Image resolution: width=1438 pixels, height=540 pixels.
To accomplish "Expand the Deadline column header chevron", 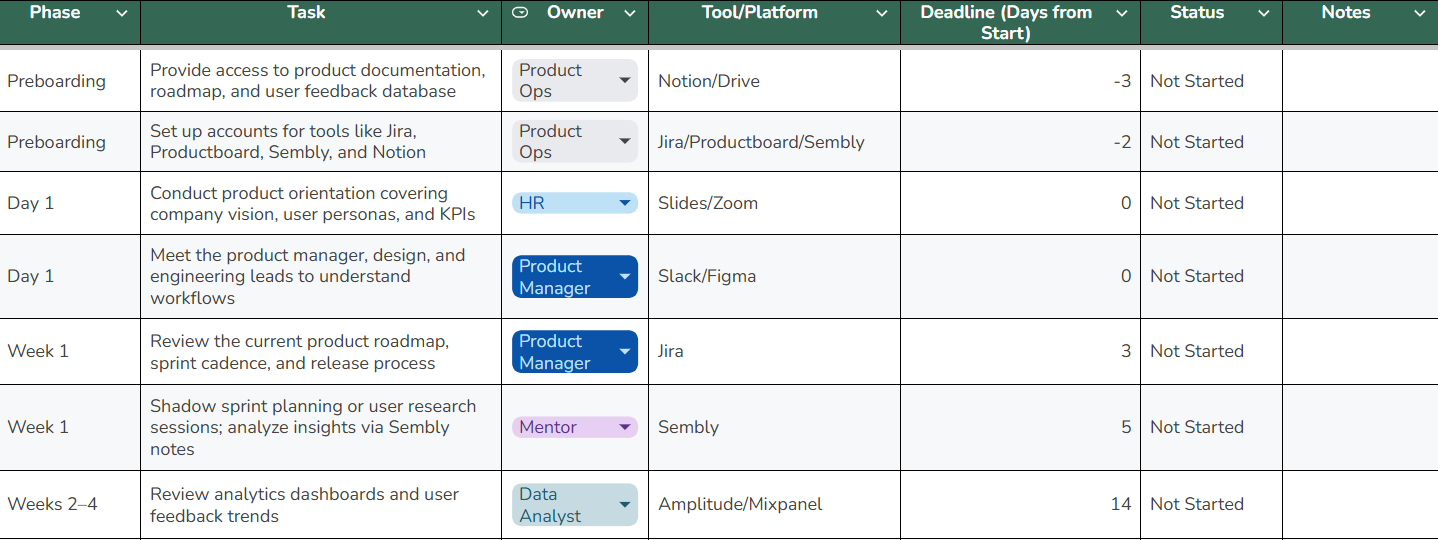I will pyautogui.click(x=1122, y=13).
